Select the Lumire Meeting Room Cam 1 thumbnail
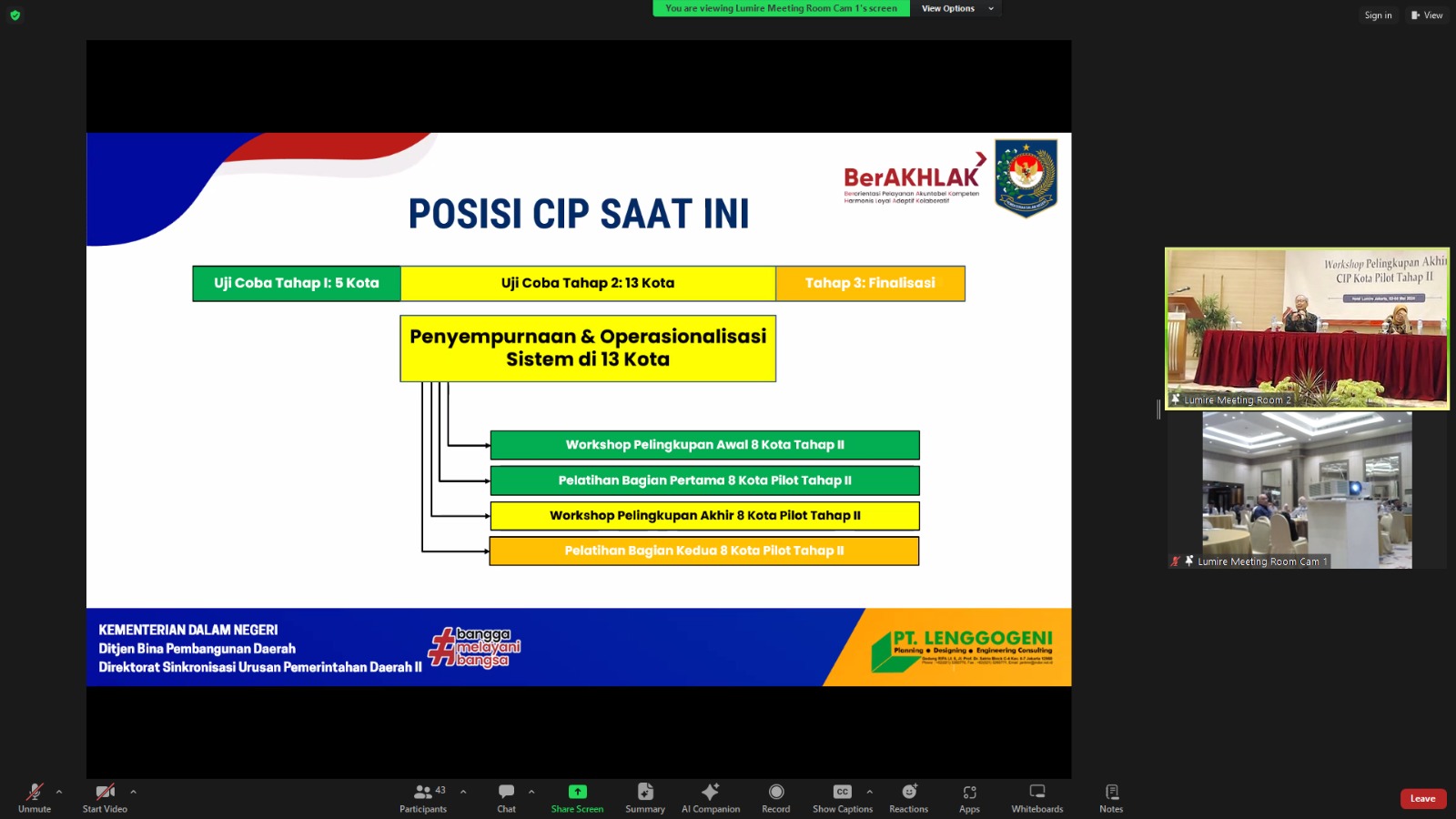The height and width of the screenshot is (819, 1456). pyautogui.click(x=1307, y=490)
